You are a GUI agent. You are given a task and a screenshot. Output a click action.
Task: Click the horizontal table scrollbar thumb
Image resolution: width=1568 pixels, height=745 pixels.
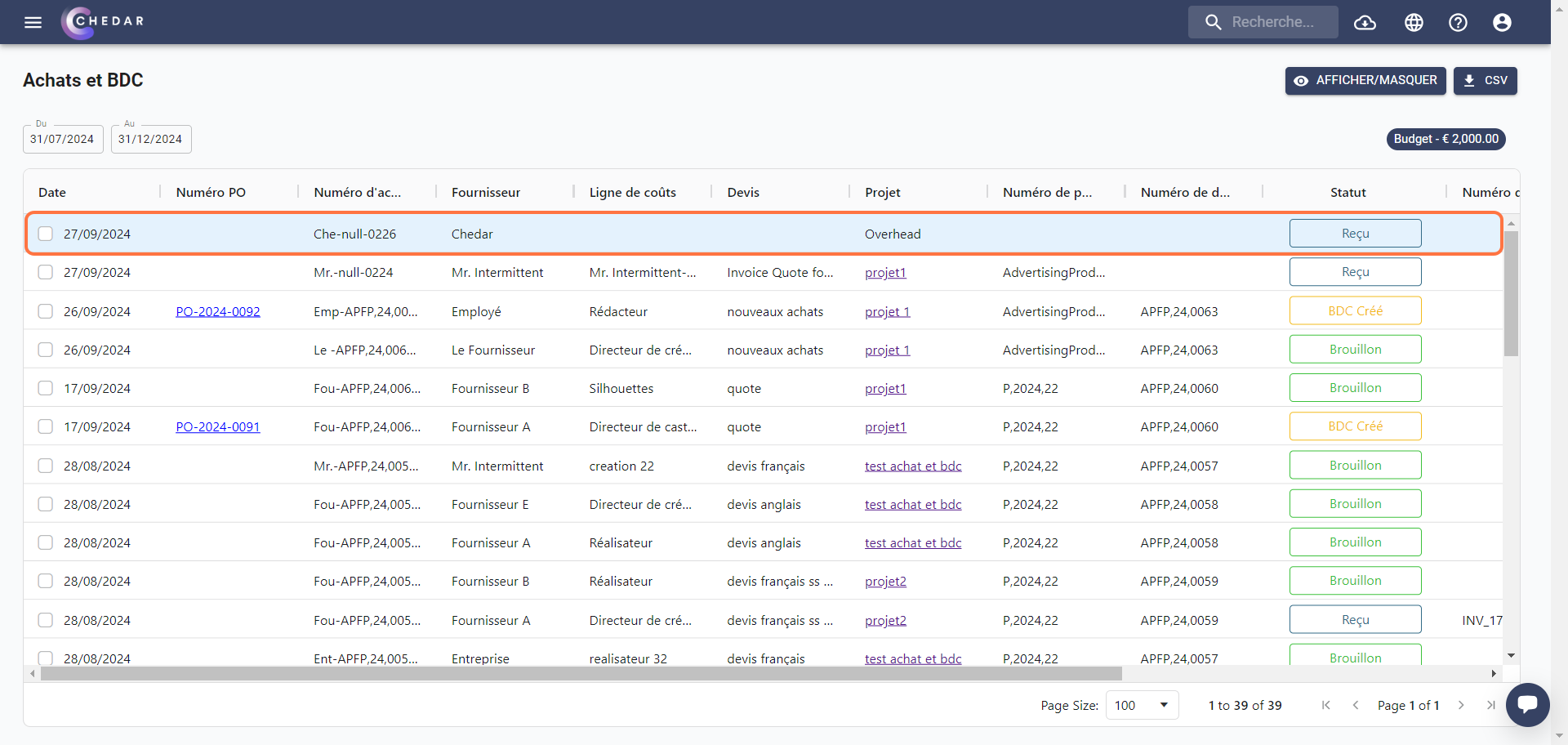coord(581,673)
